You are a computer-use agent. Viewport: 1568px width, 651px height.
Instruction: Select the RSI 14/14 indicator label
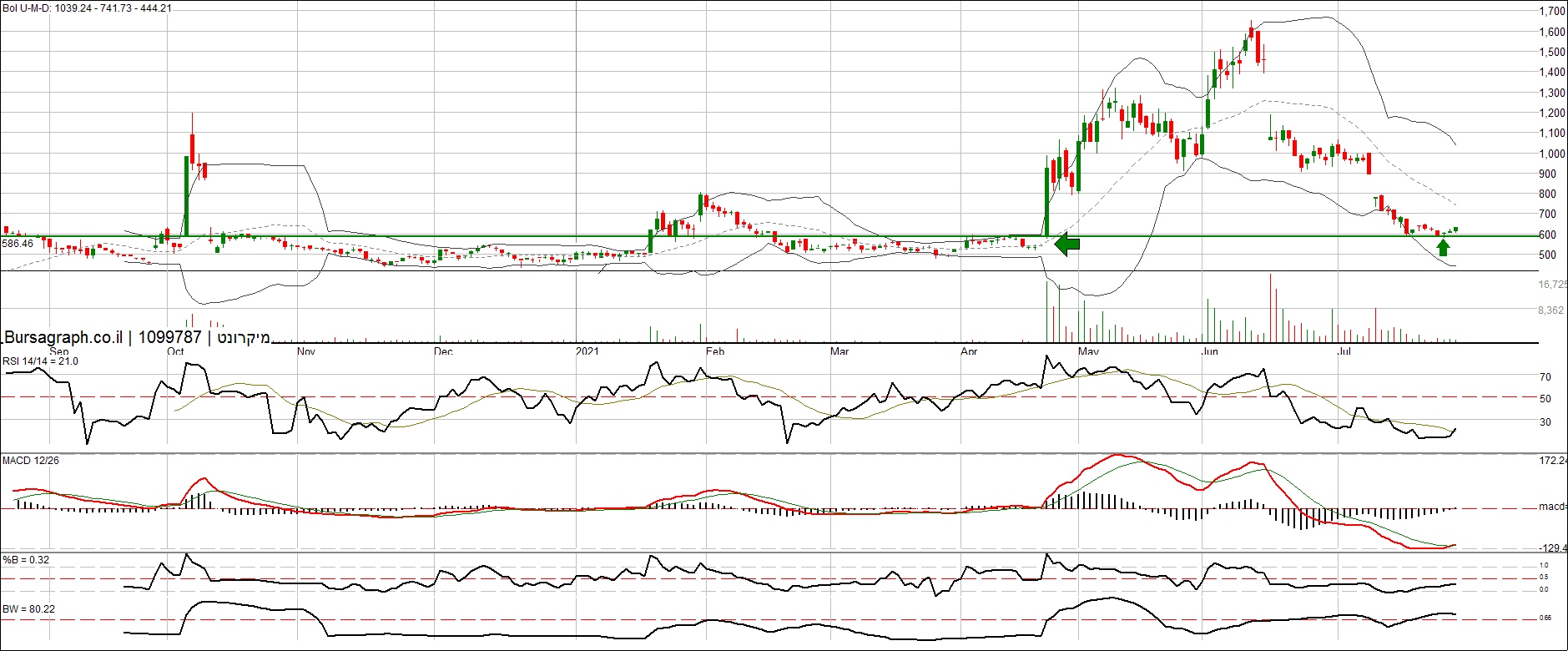tap(40, 361)
